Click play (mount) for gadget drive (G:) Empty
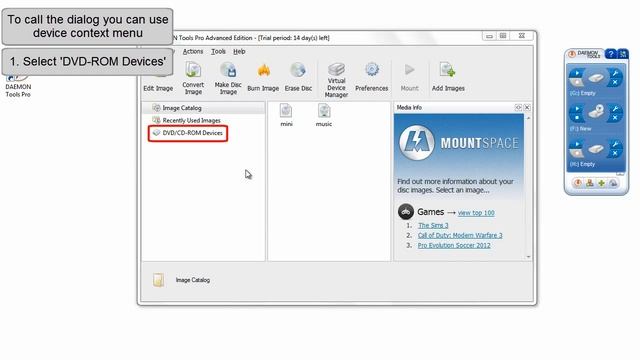The width and height of the screenshot is (640, 360). click(x=577, y=73)
